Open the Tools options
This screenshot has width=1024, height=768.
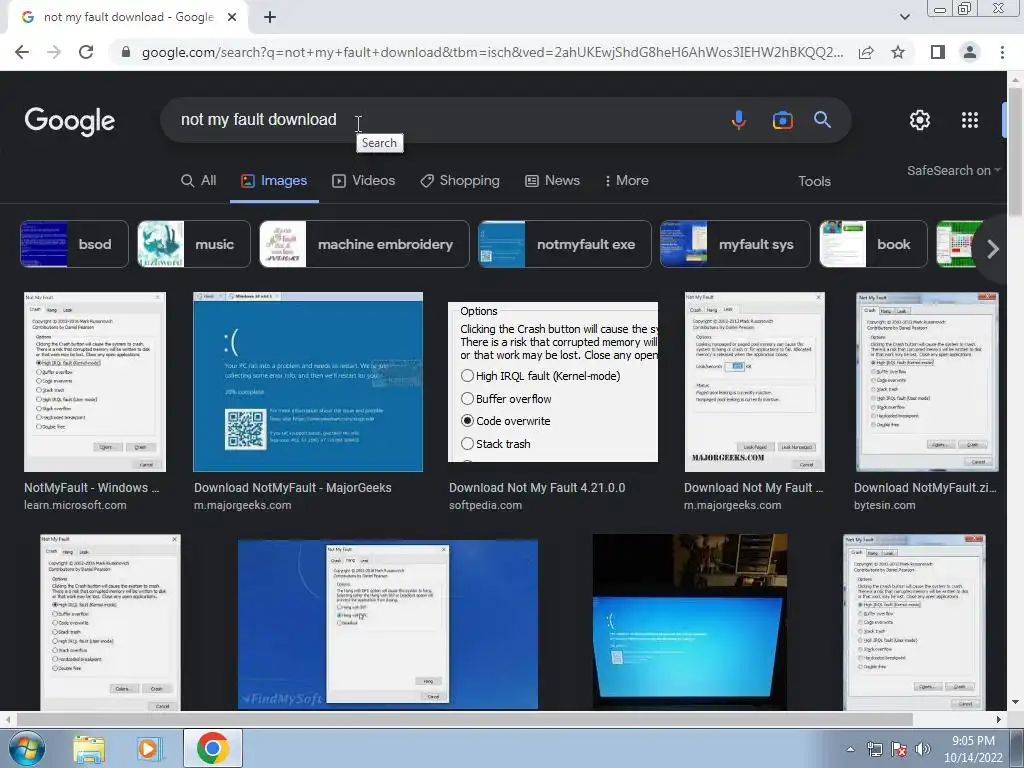814,182
